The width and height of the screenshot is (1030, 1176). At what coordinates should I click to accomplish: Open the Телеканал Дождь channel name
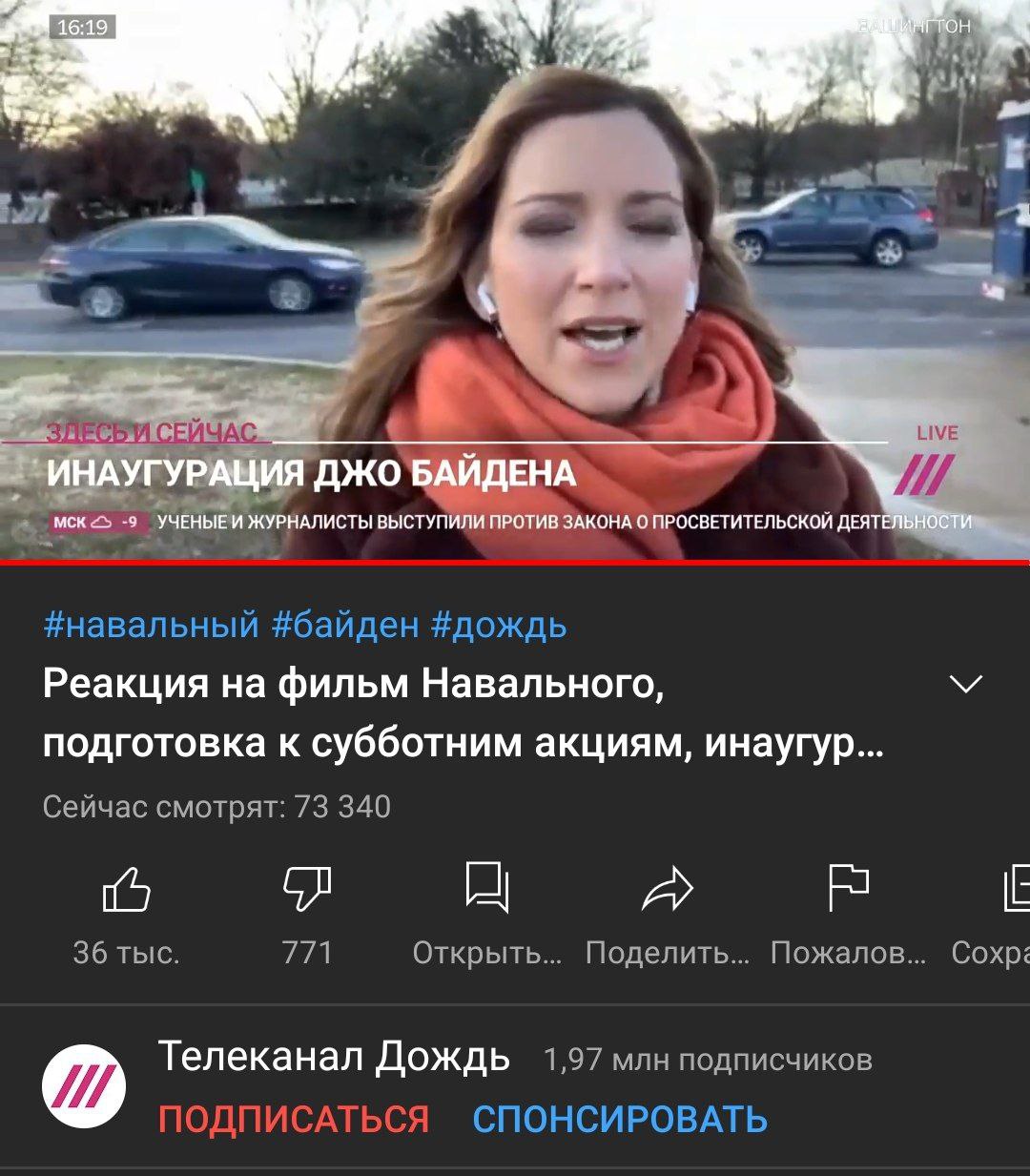334,1057
